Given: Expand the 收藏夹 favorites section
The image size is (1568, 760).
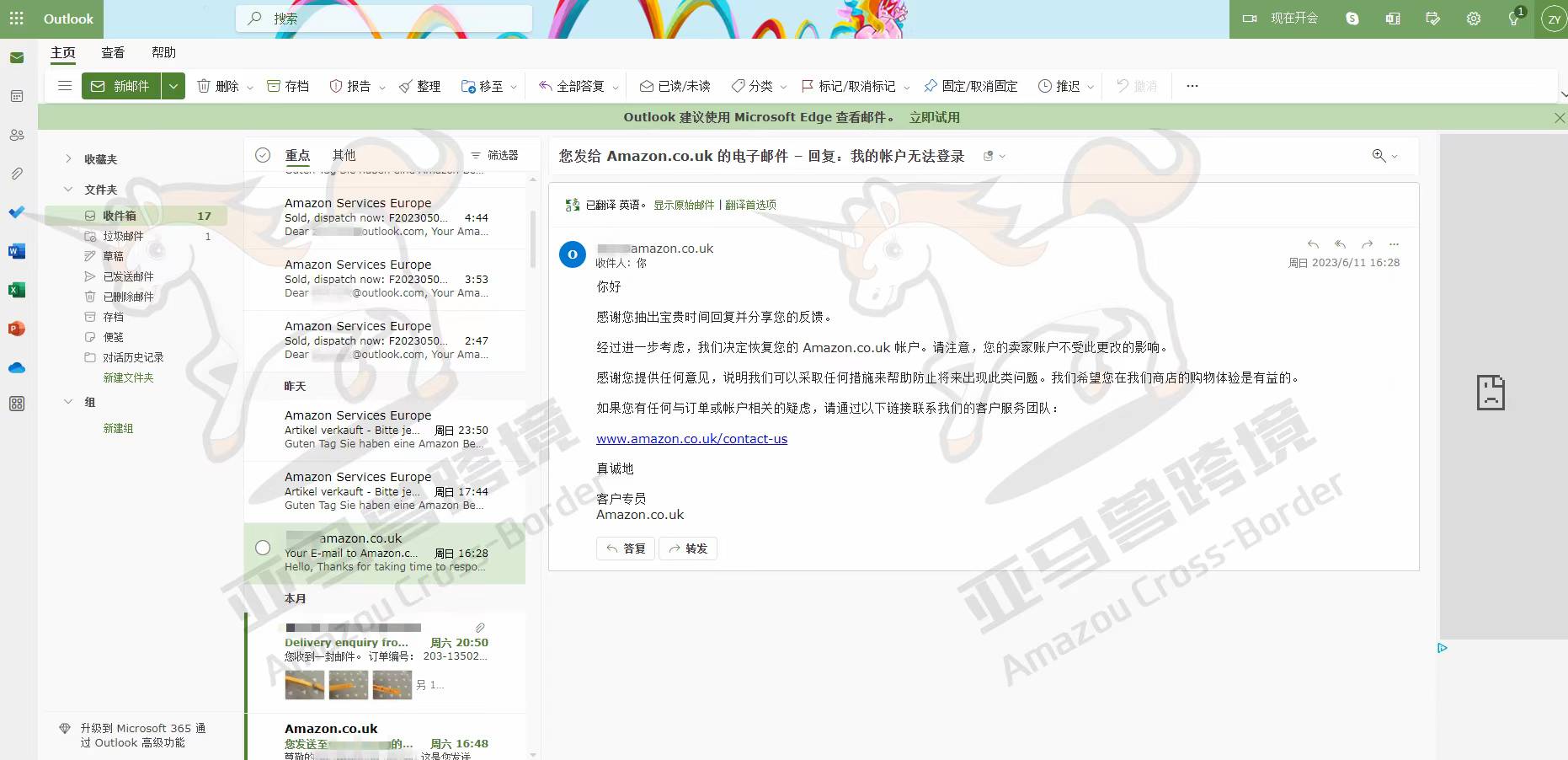Looking at the screenshot, I should (x=68, y=159).
